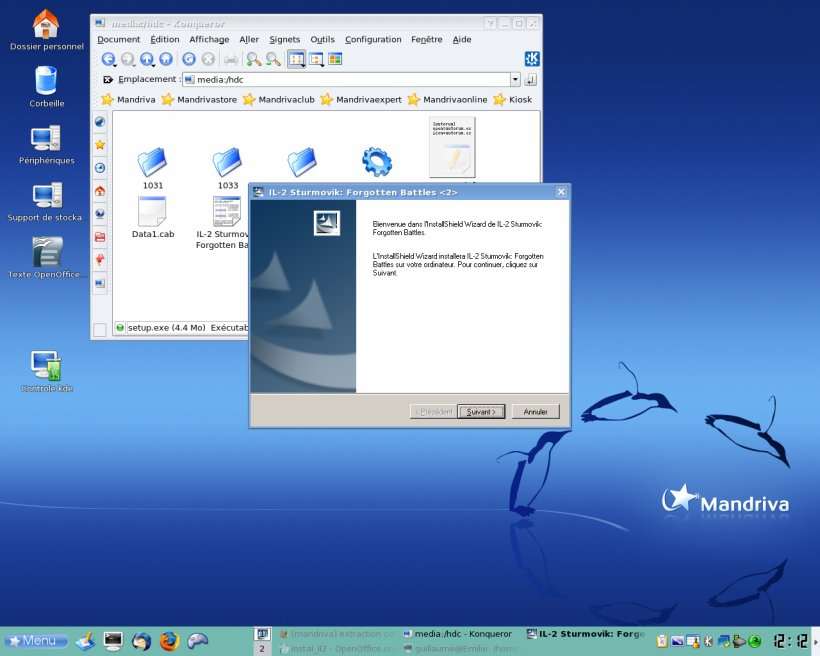Open Périphériques desktop icon

(x=47, y=144)
